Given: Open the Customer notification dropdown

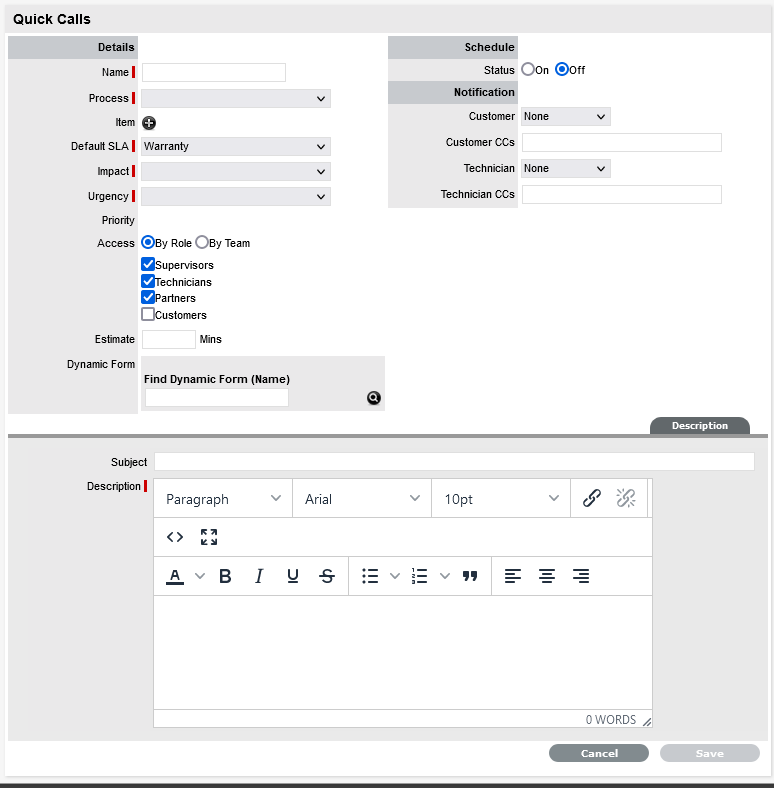Looking at the screenshot, I should click(566, 117).
